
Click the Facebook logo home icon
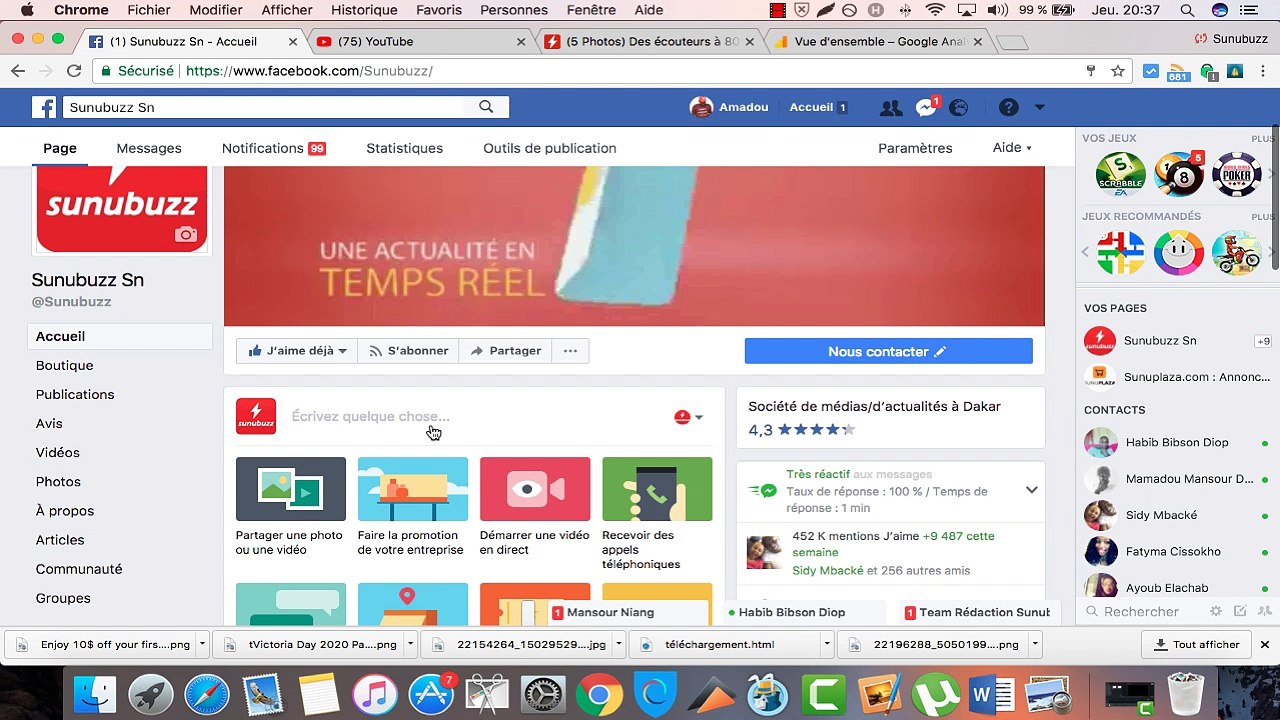44,107
